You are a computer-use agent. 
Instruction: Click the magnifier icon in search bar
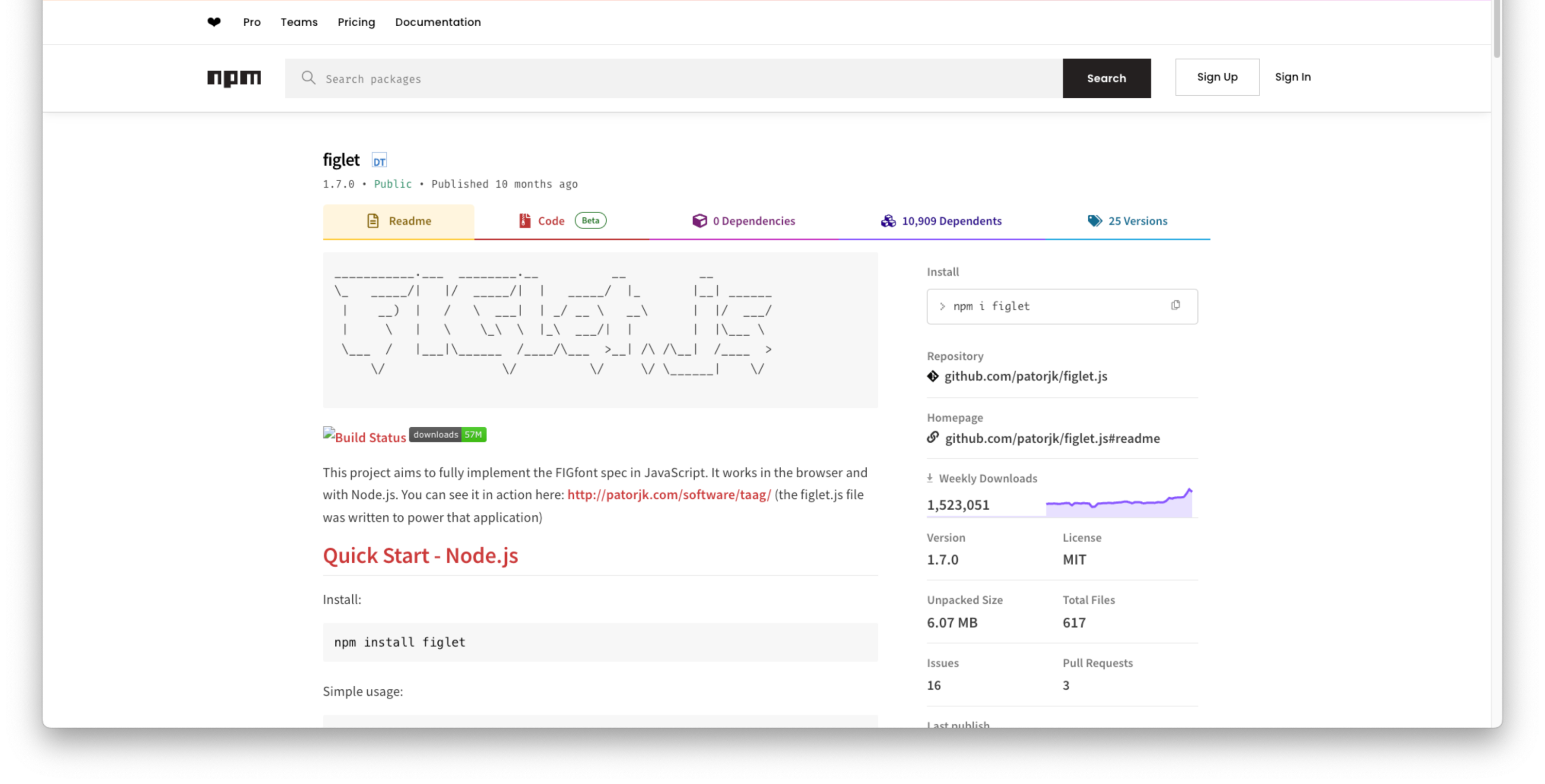tap(308, 78)
